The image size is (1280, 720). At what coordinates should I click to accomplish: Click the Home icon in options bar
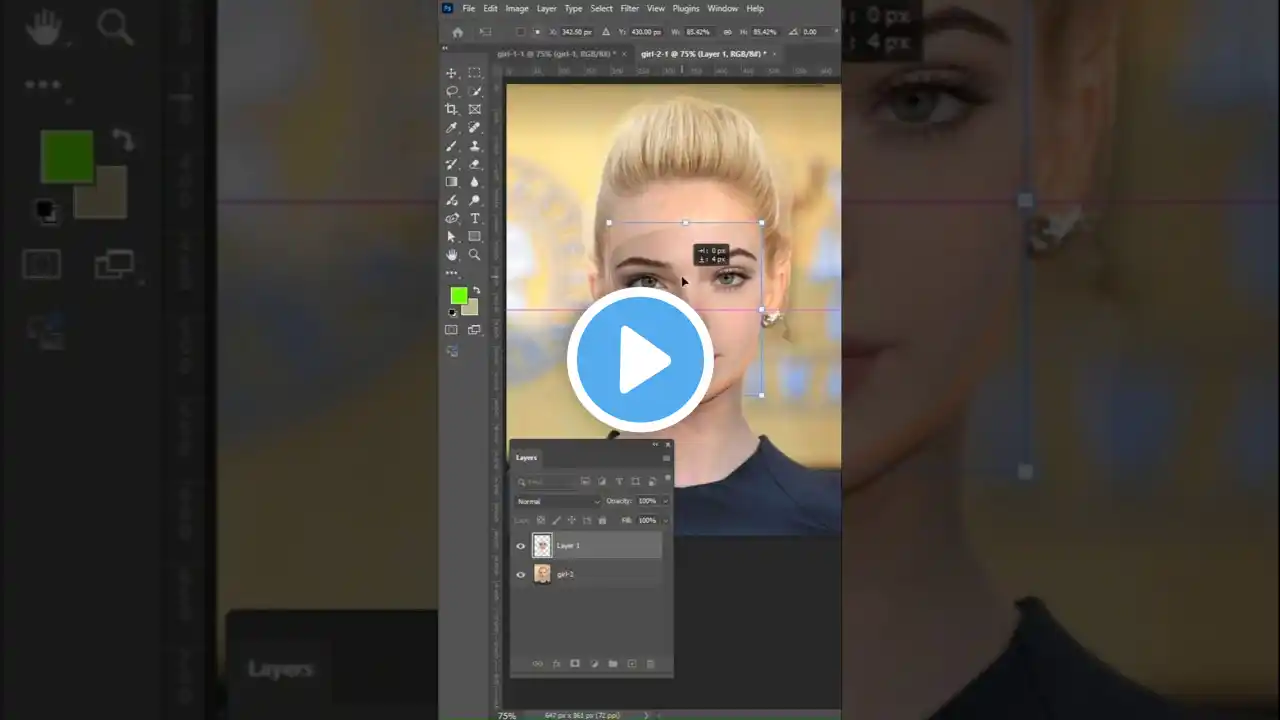458,32
